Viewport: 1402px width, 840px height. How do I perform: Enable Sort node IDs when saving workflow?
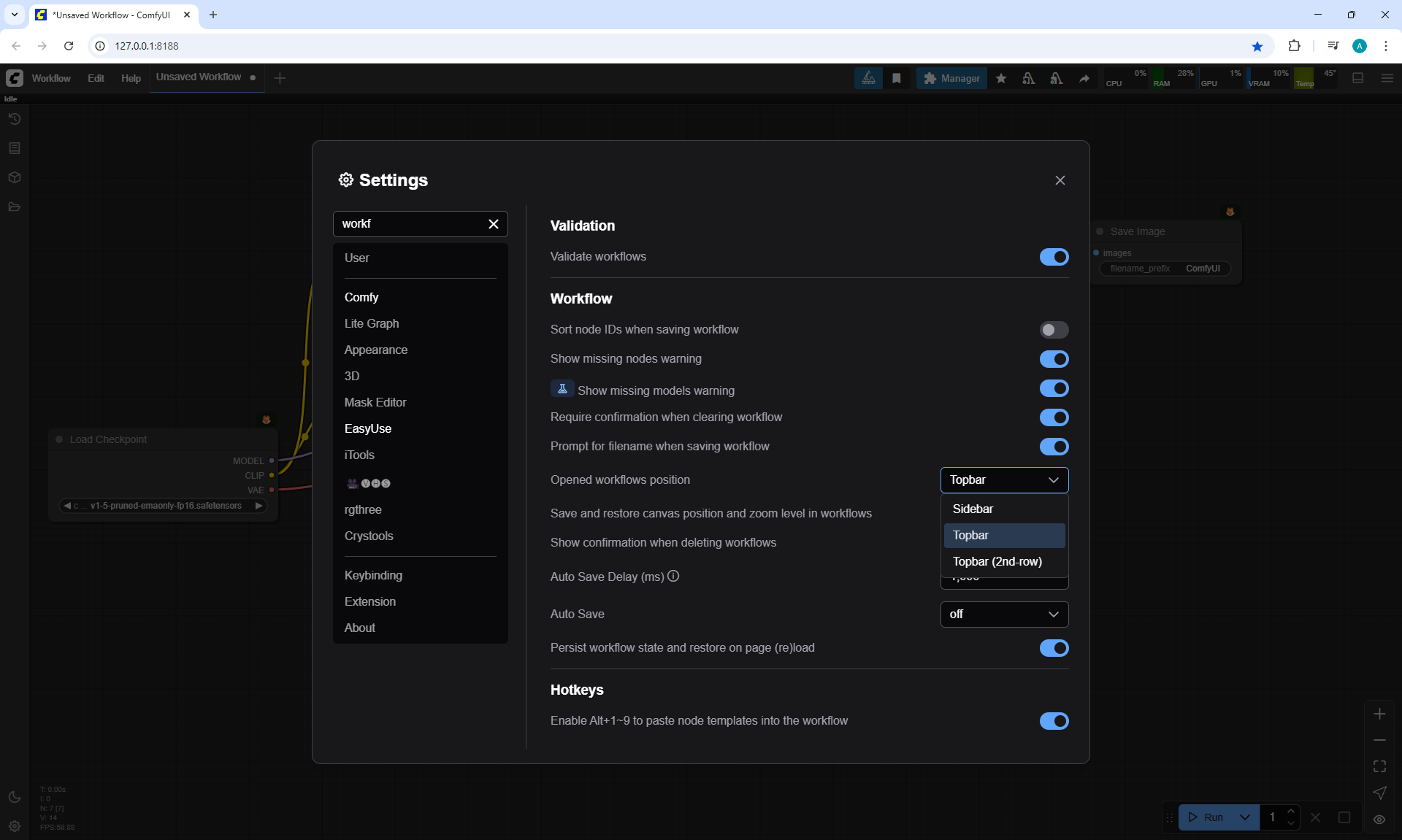click(1054, 330)
